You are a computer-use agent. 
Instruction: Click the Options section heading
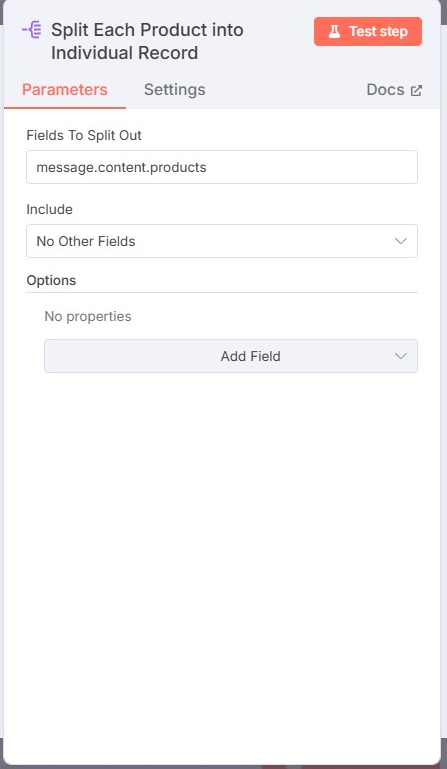coord(51,281)
